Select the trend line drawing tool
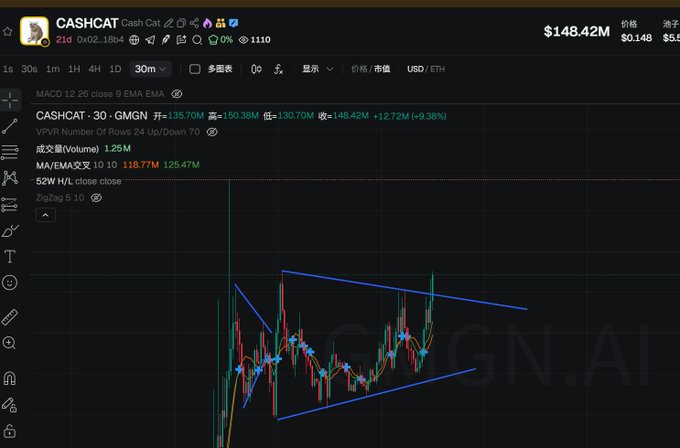Image resolution: width=680 pixels, height=448 pixels. 10,126
